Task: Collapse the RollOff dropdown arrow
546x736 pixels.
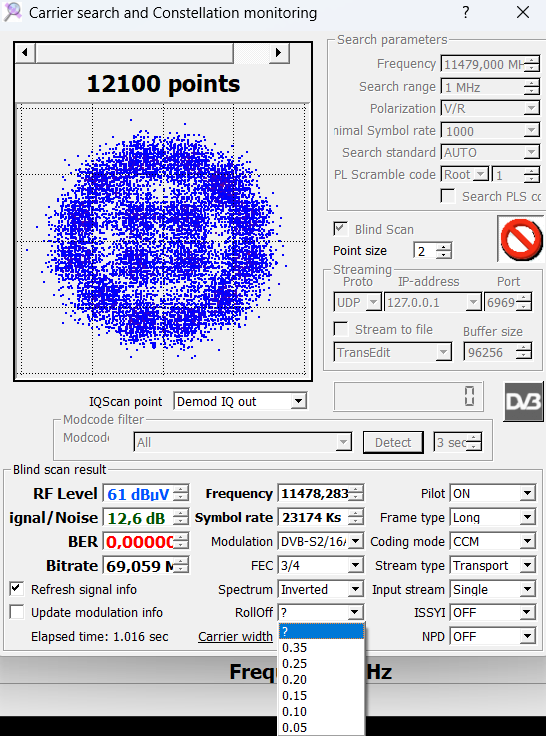Action: (x=355, y=613)
